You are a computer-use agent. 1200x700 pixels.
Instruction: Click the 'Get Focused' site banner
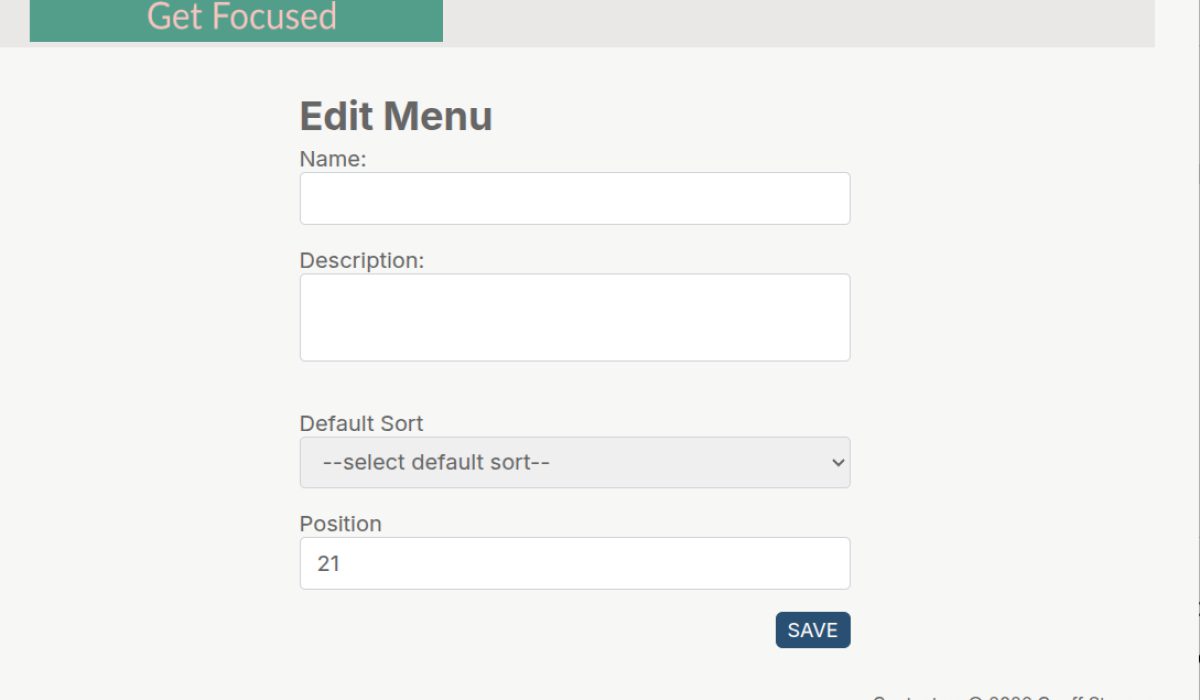240,16
